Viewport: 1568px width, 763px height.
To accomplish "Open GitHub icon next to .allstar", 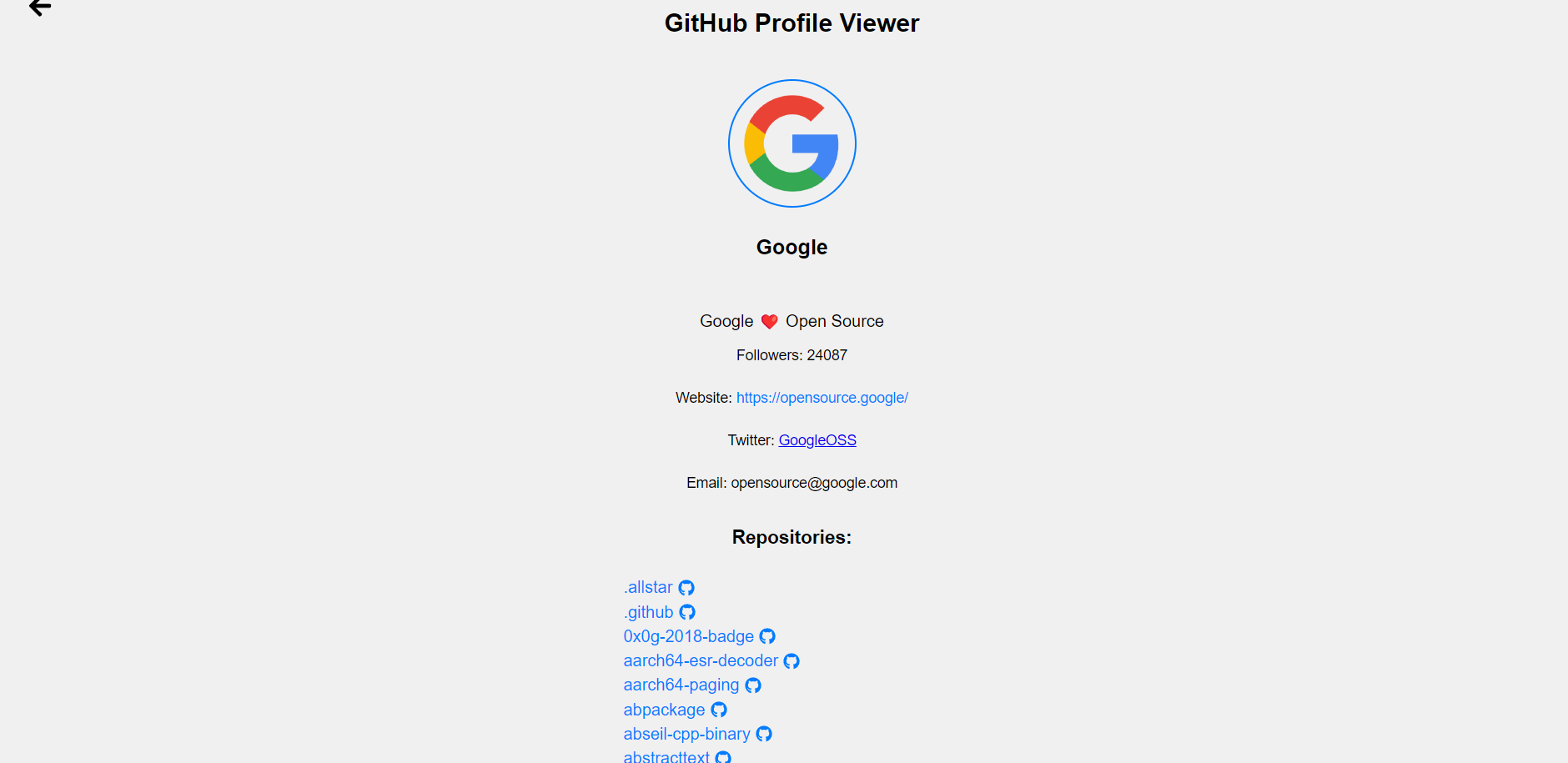I will click(686, 588).
